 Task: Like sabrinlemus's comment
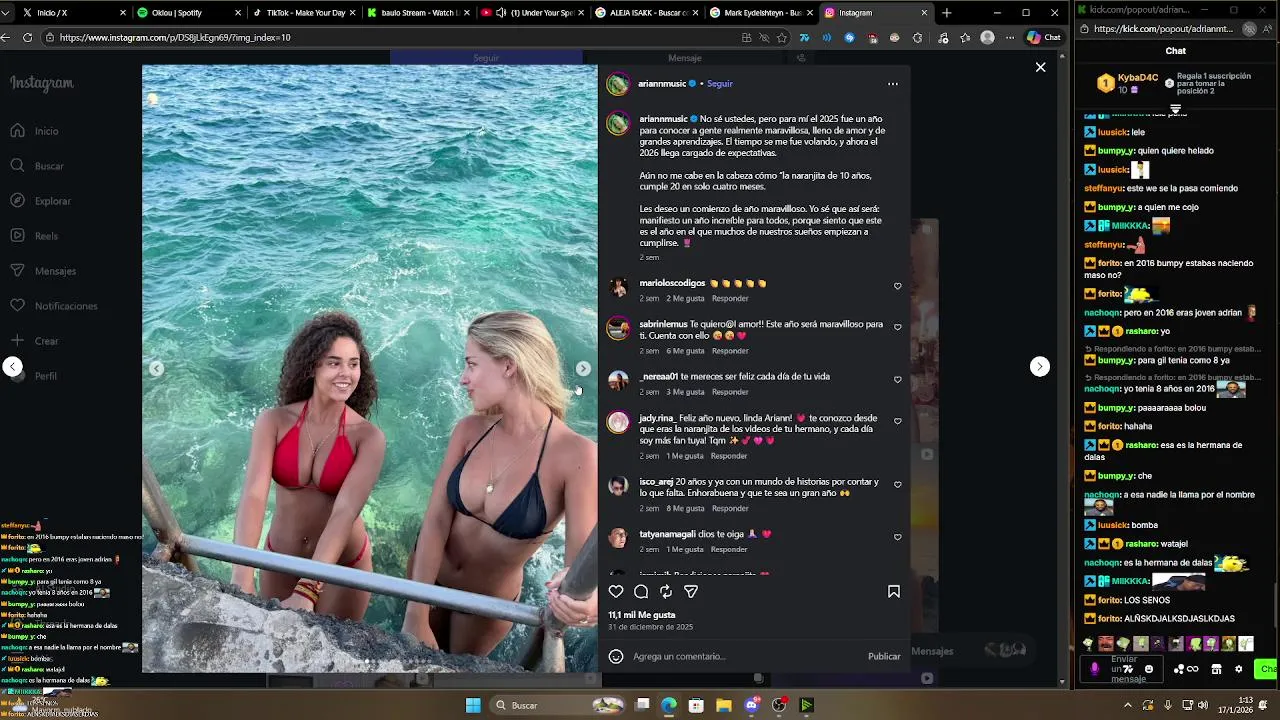click(897, 327)
